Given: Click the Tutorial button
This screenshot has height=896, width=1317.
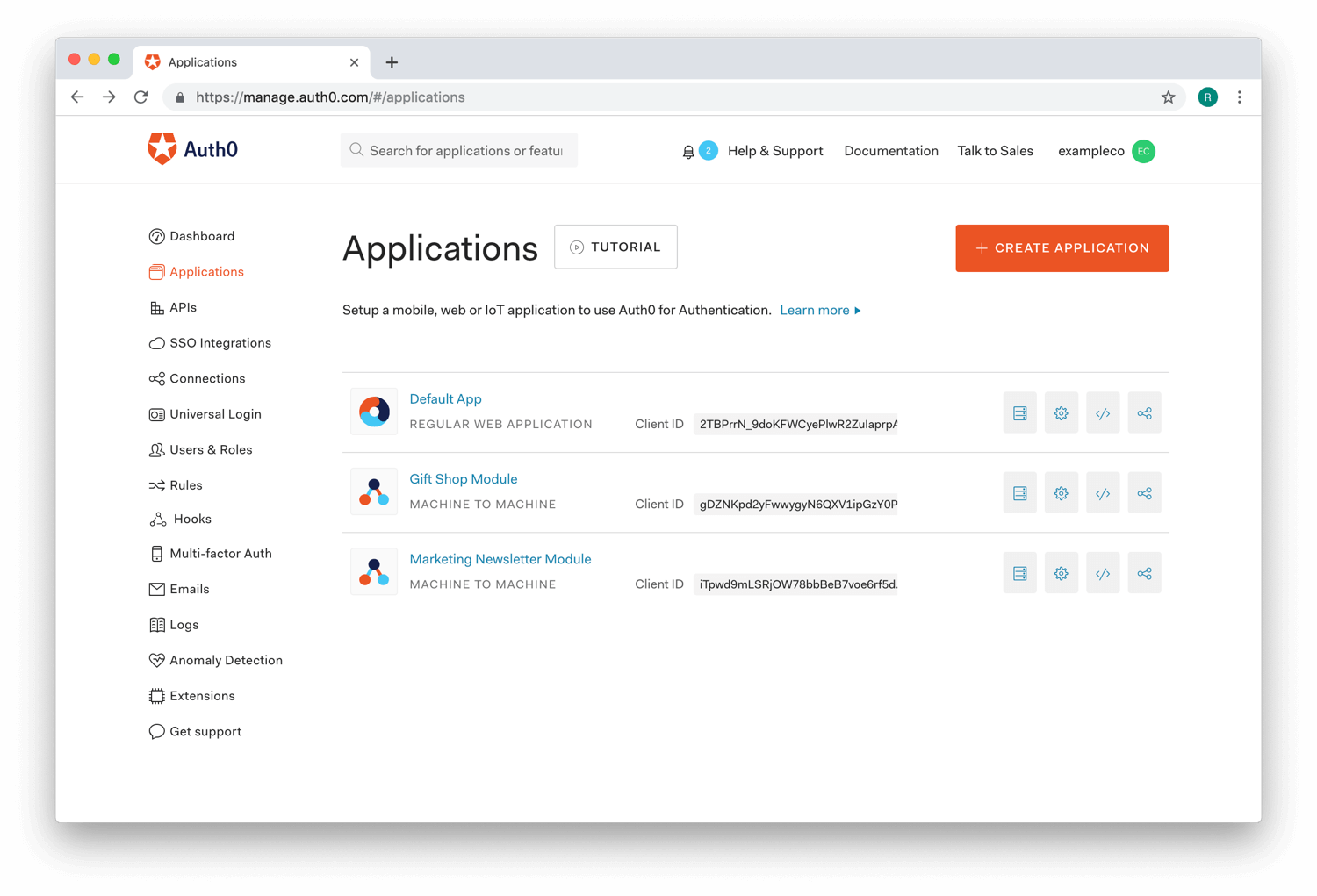Looking at the screenshot, I should 615,247.
